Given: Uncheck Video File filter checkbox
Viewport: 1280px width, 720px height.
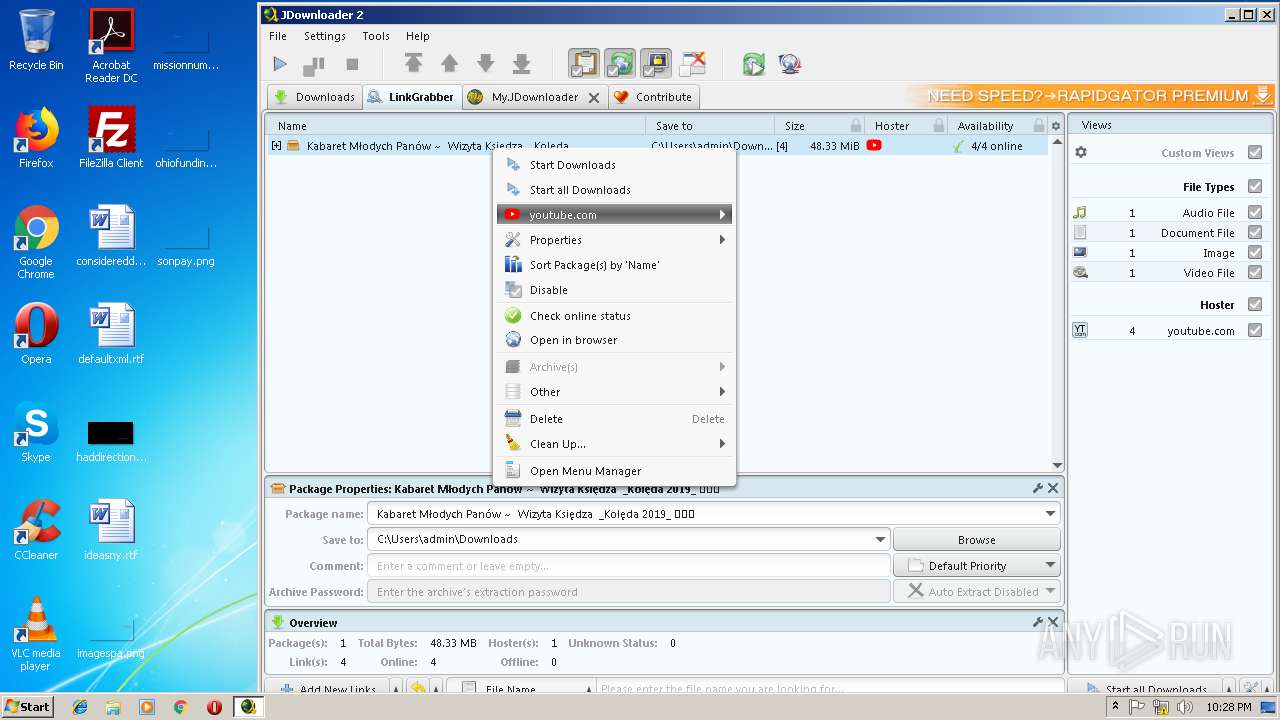Looking at the screenshot, I should point(1255,273).
